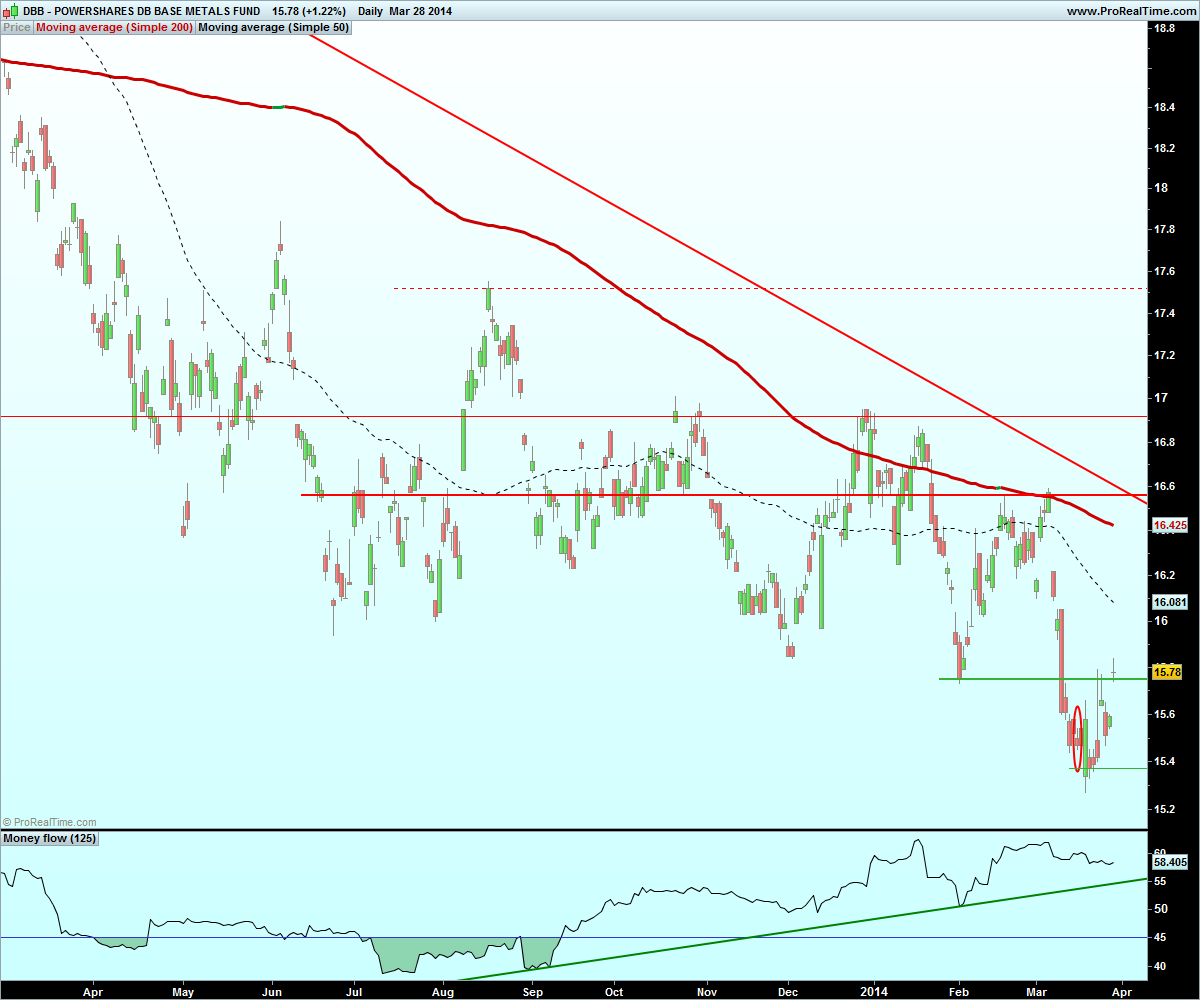Click the Money flow (125) indicator label

[50, 838]
